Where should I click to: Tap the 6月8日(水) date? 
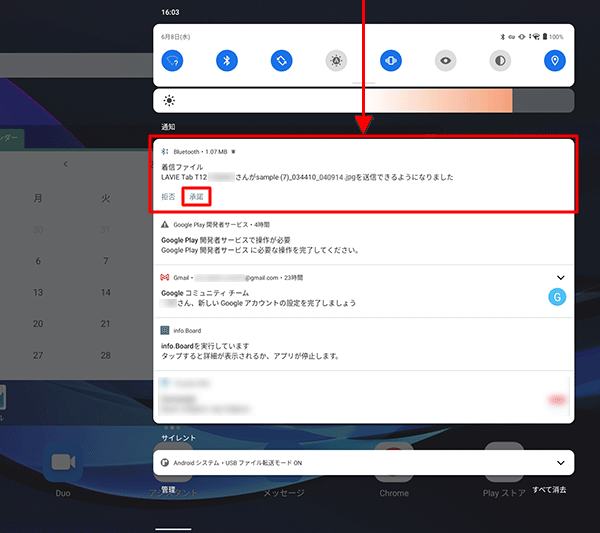[176, 37]
